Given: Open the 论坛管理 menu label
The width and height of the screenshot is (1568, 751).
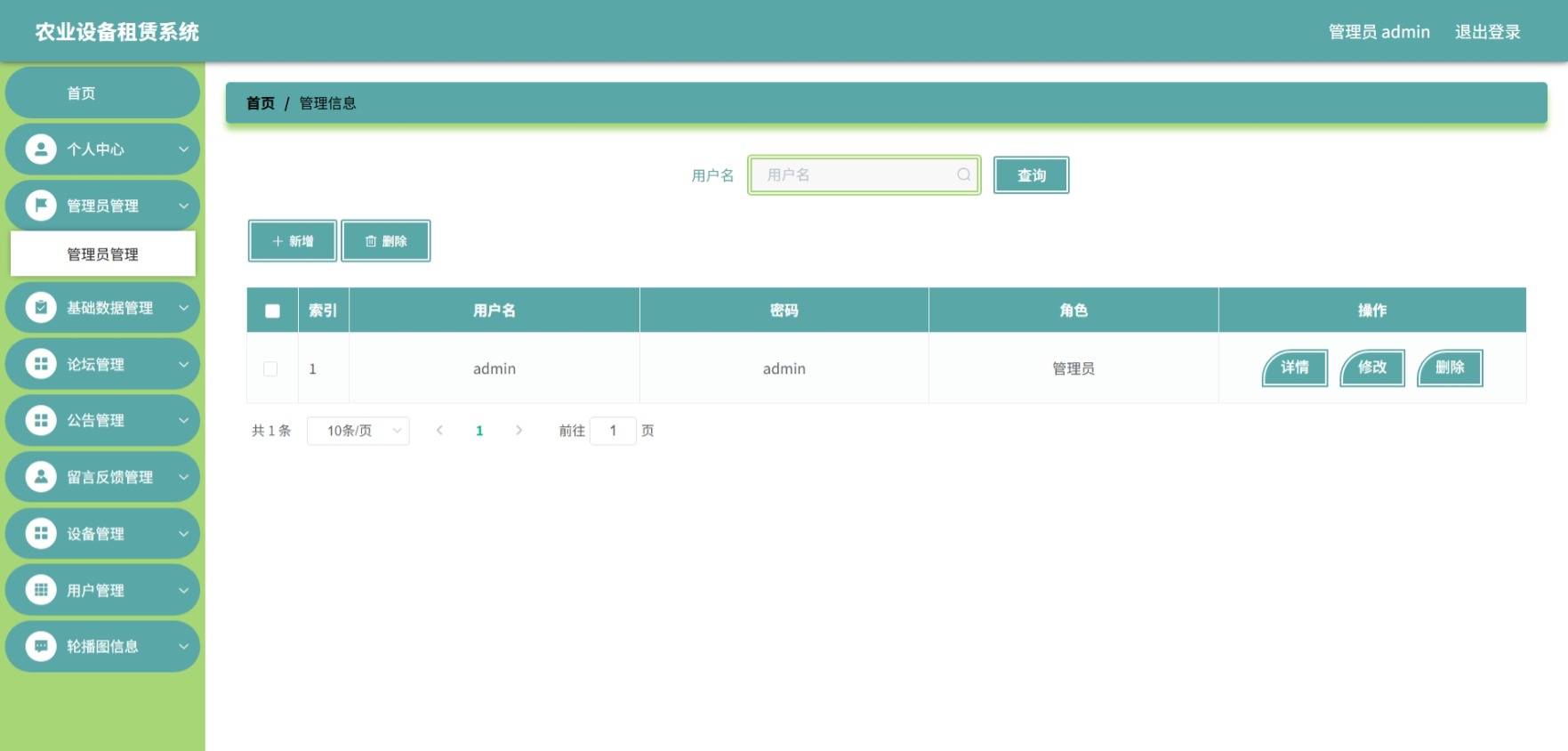Looking at the screenshot, I should [95, 364].
